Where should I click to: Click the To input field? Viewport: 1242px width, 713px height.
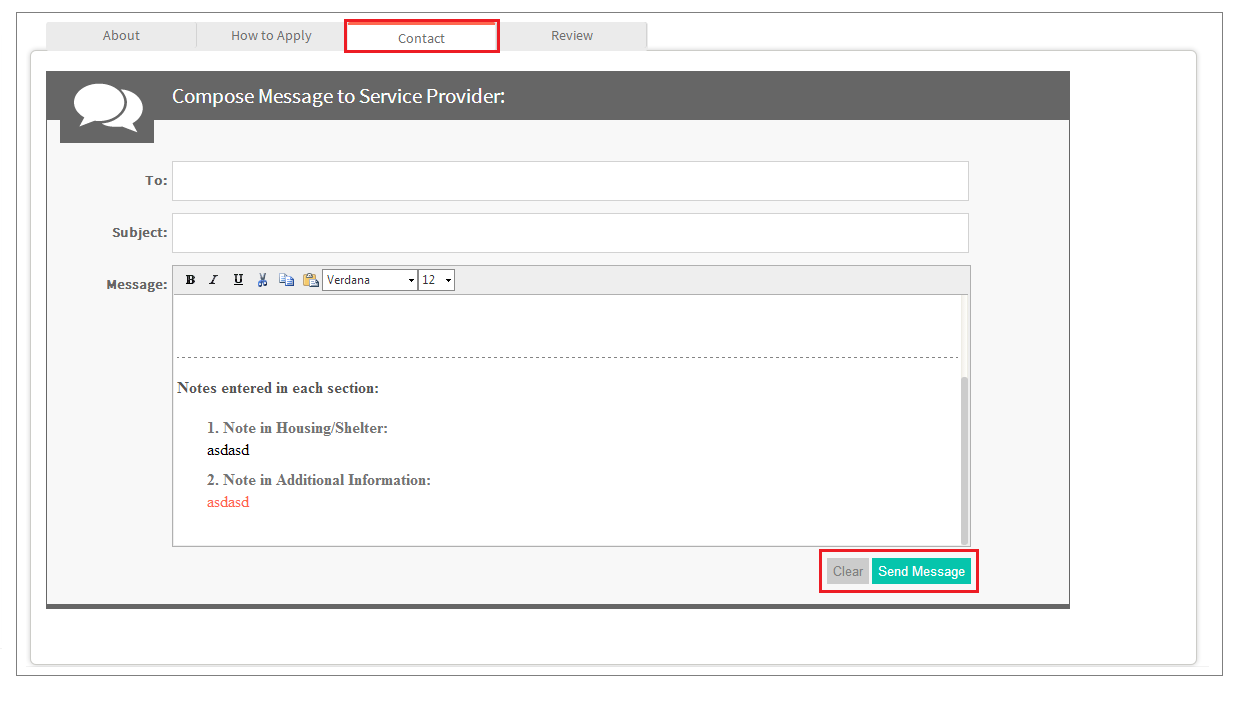(x=570, y=181)
